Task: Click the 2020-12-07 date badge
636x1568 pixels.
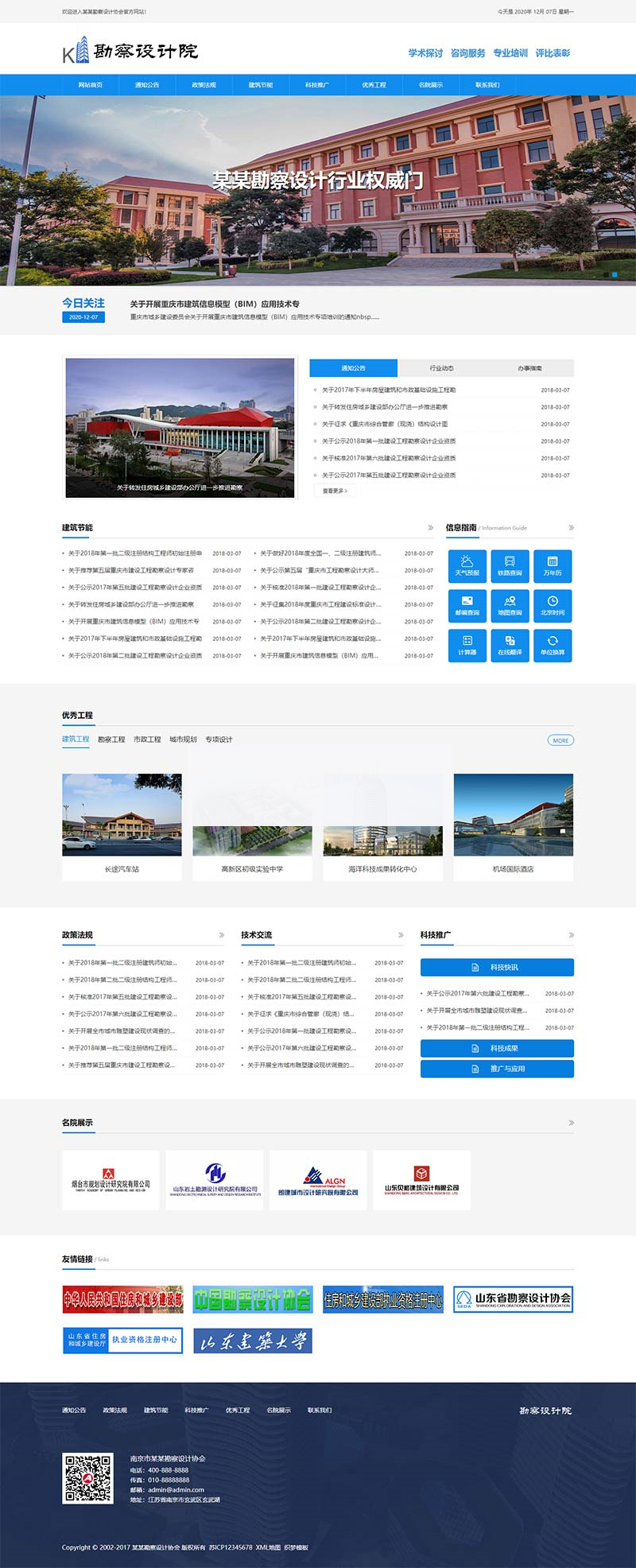Action: click(83, 317)
